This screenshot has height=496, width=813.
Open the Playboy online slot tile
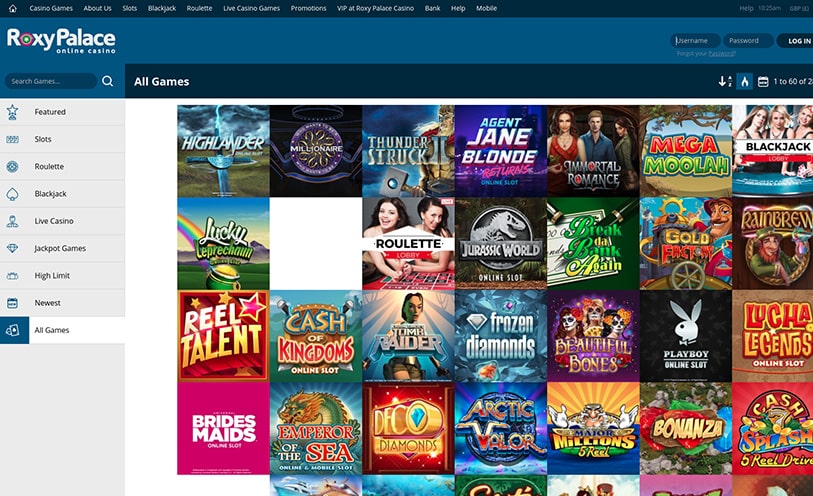(x=686, y=336)
